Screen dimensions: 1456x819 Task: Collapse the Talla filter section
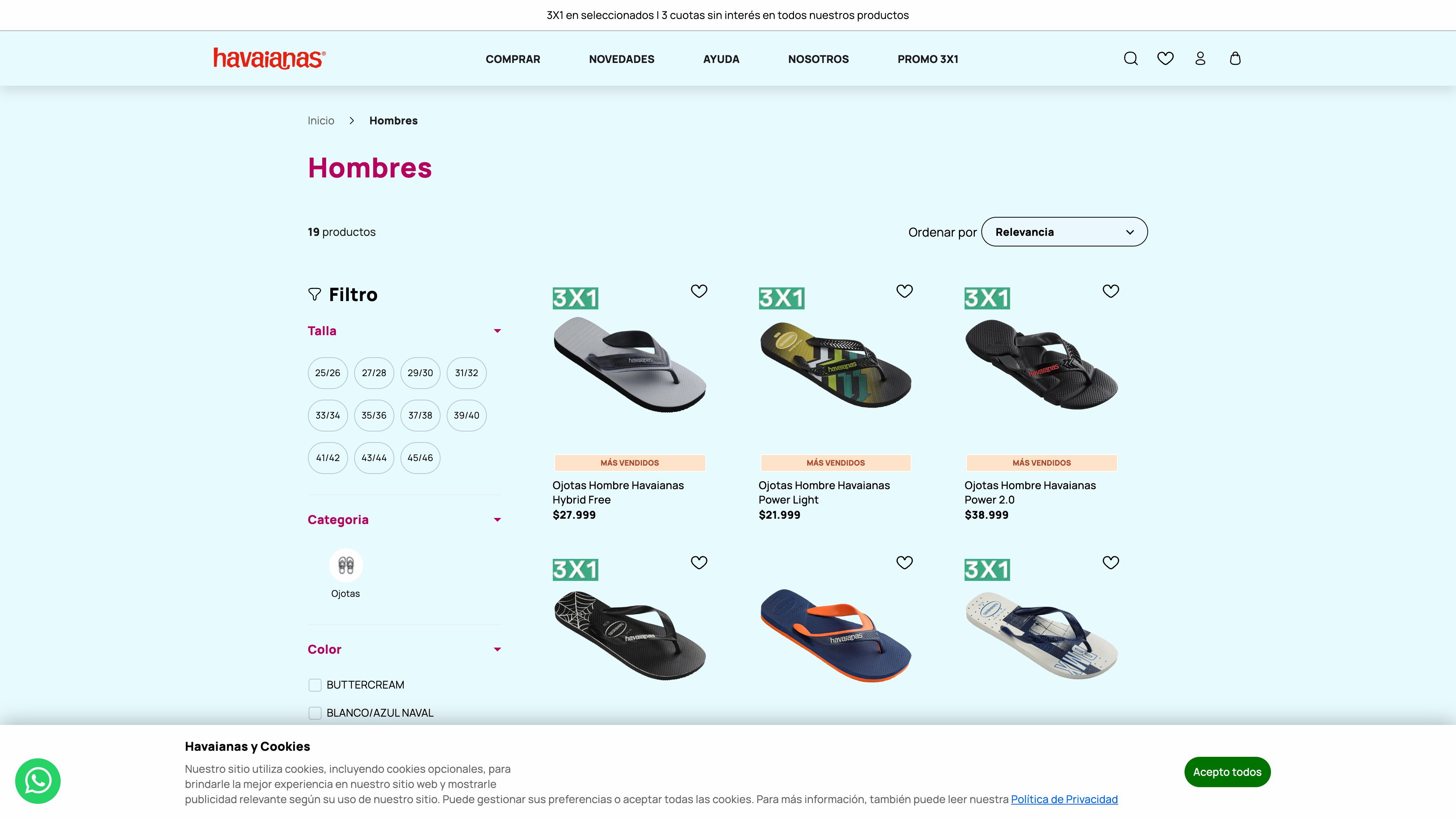point(497,331)
